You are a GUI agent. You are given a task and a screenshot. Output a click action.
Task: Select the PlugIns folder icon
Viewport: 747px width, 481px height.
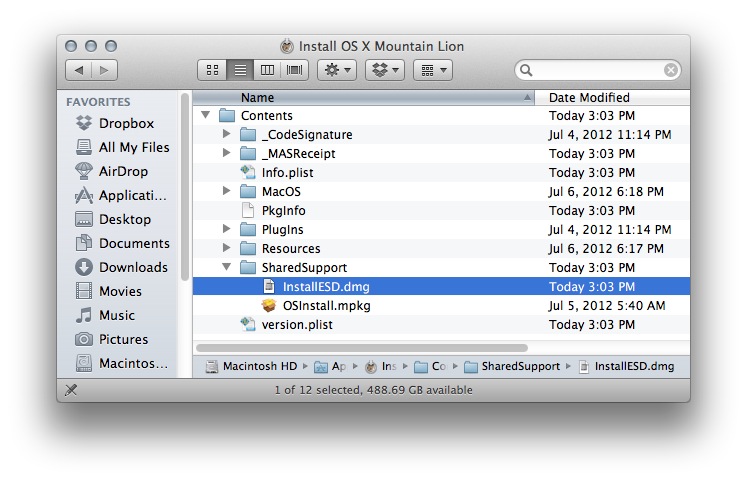248,230
